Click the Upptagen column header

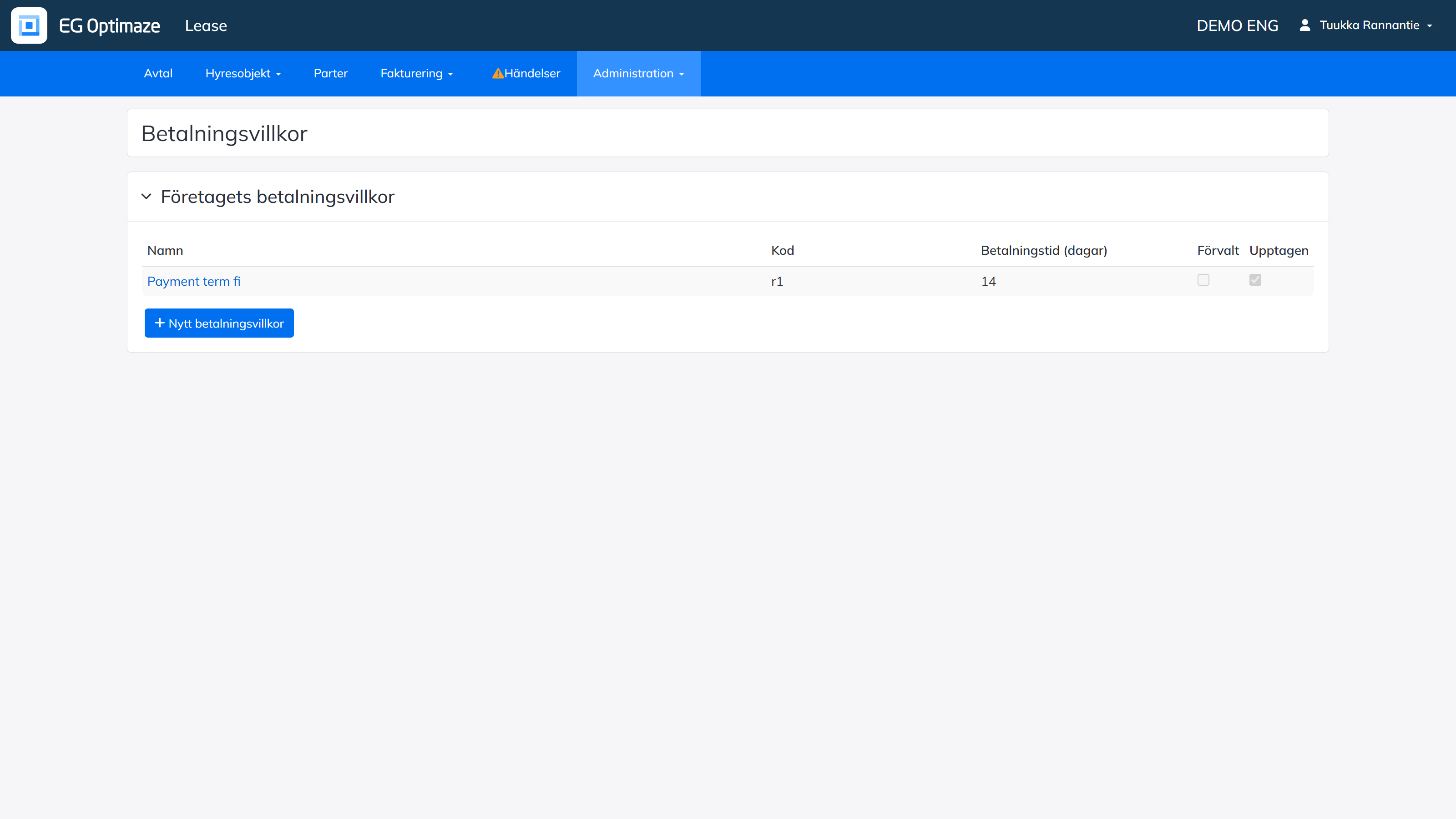(1279, 250)
